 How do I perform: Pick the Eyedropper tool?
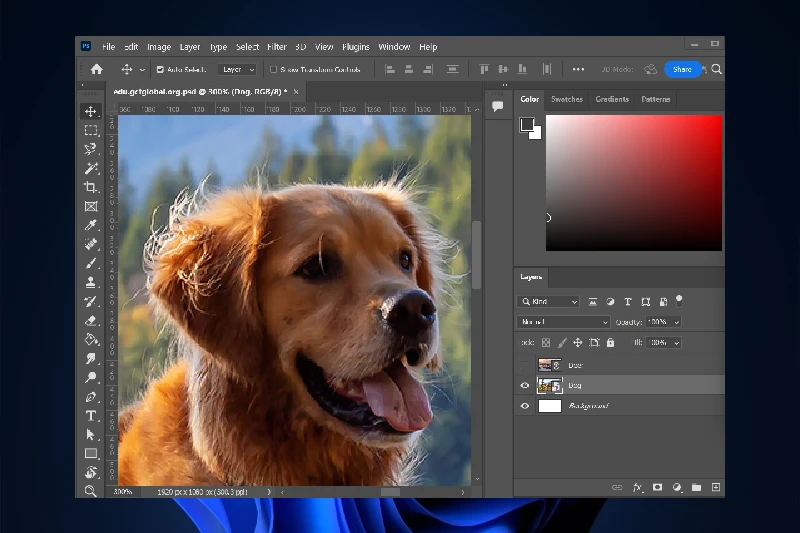[x=91, y=225]
